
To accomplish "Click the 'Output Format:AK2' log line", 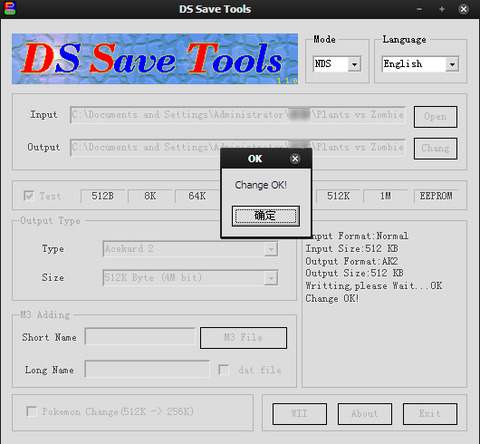I will pos(352,261).
